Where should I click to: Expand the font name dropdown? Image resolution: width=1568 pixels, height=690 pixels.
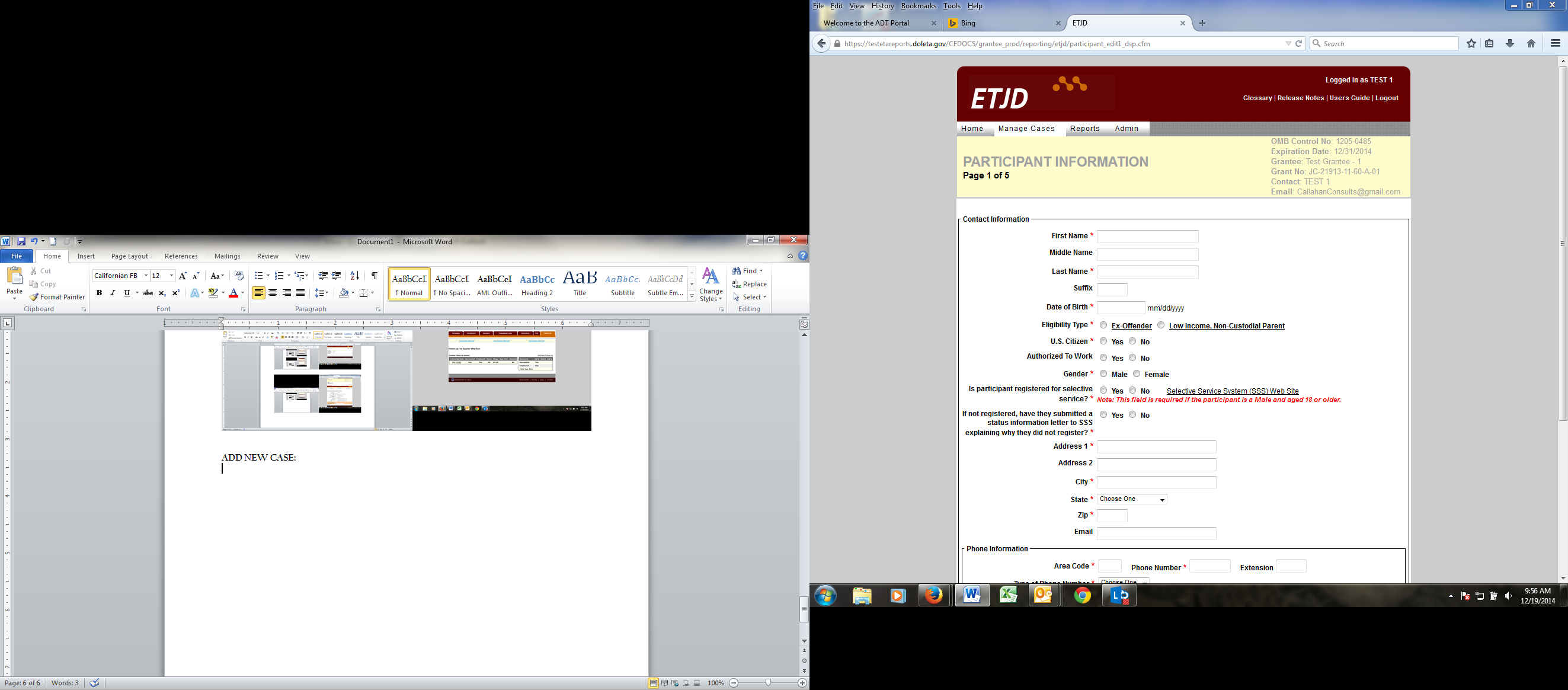(x=146, y=276)
